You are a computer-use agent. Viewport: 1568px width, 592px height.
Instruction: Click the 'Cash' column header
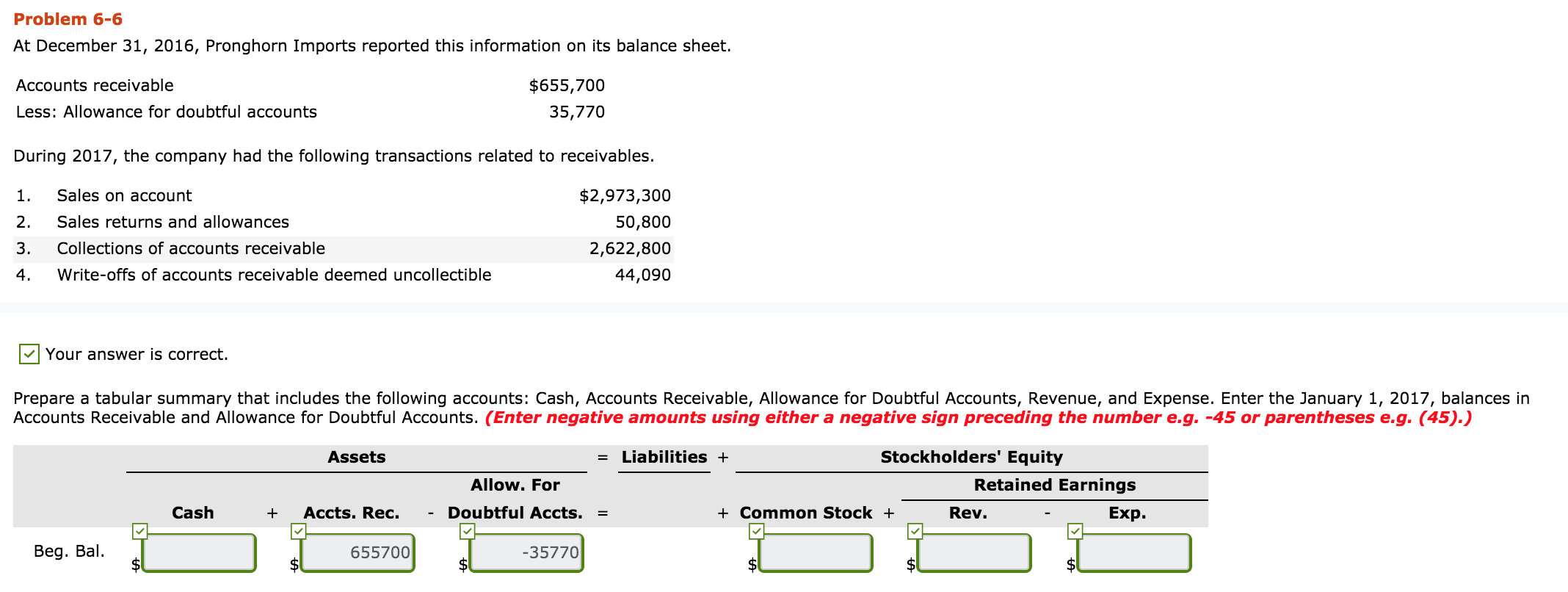193,513
